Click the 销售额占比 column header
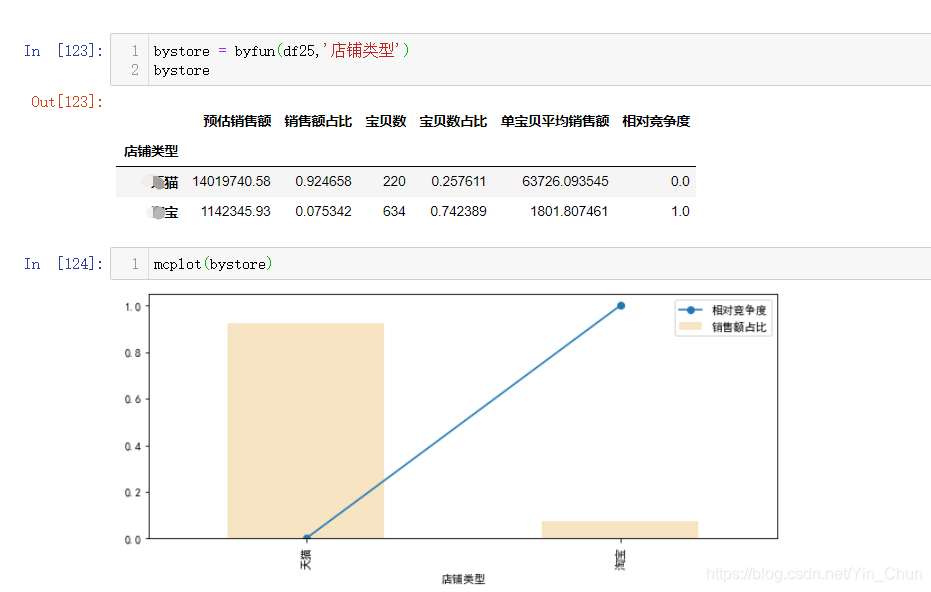Viewport: 931px width, 592px height. pyautogui.click(x=318, y=121)
